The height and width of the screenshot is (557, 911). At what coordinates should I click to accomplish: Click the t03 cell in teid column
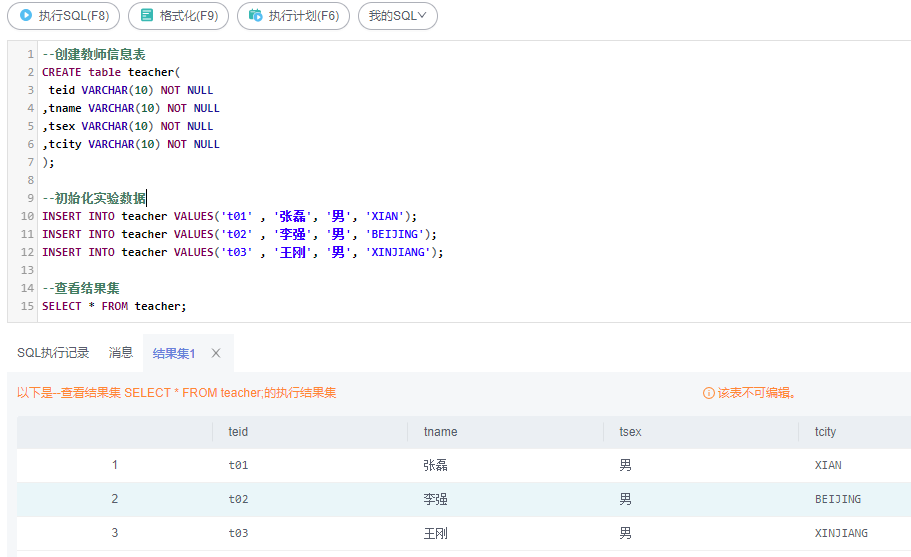tap(238, 533)
